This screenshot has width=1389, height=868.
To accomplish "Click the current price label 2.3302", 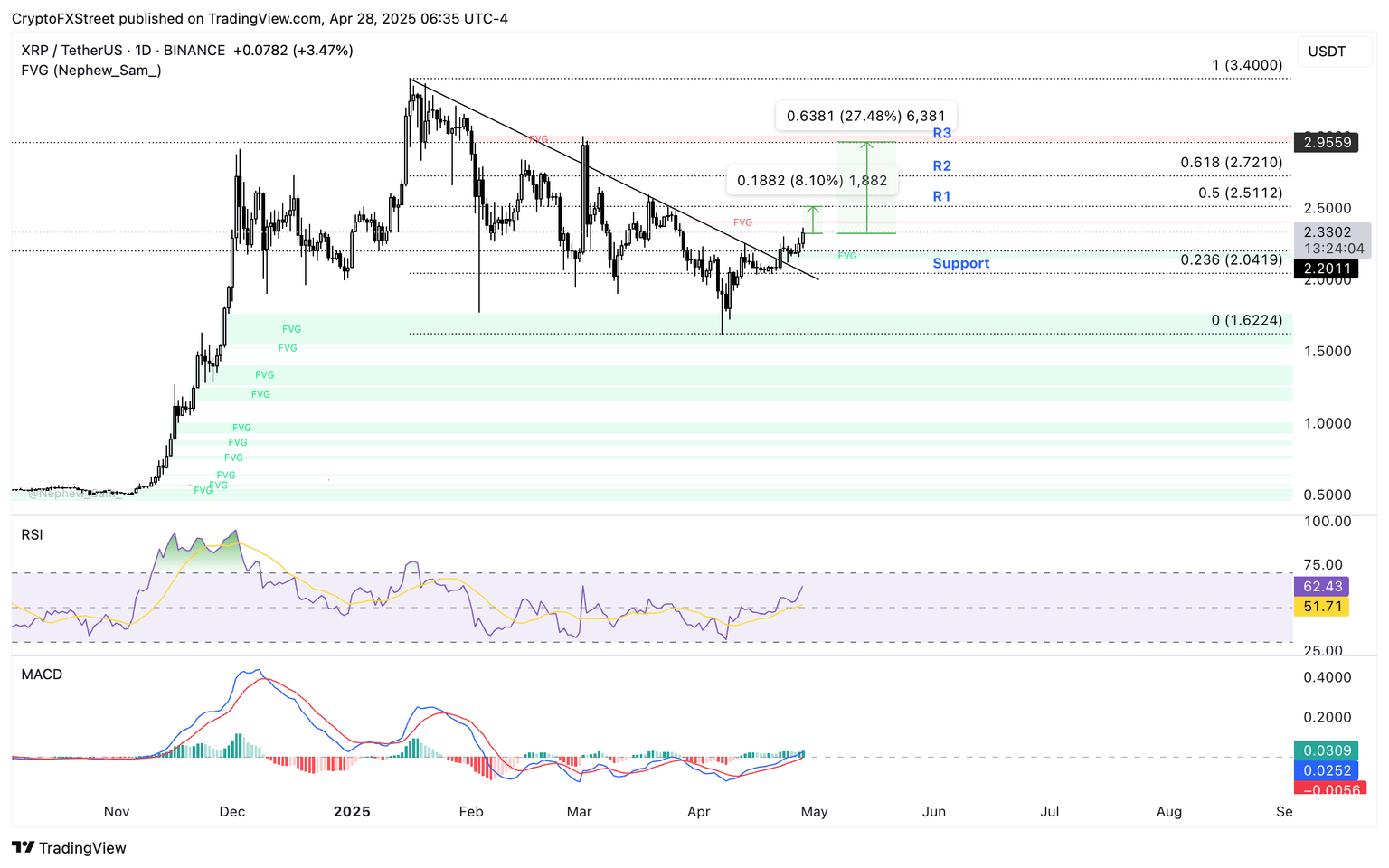I will [1326, 233].
